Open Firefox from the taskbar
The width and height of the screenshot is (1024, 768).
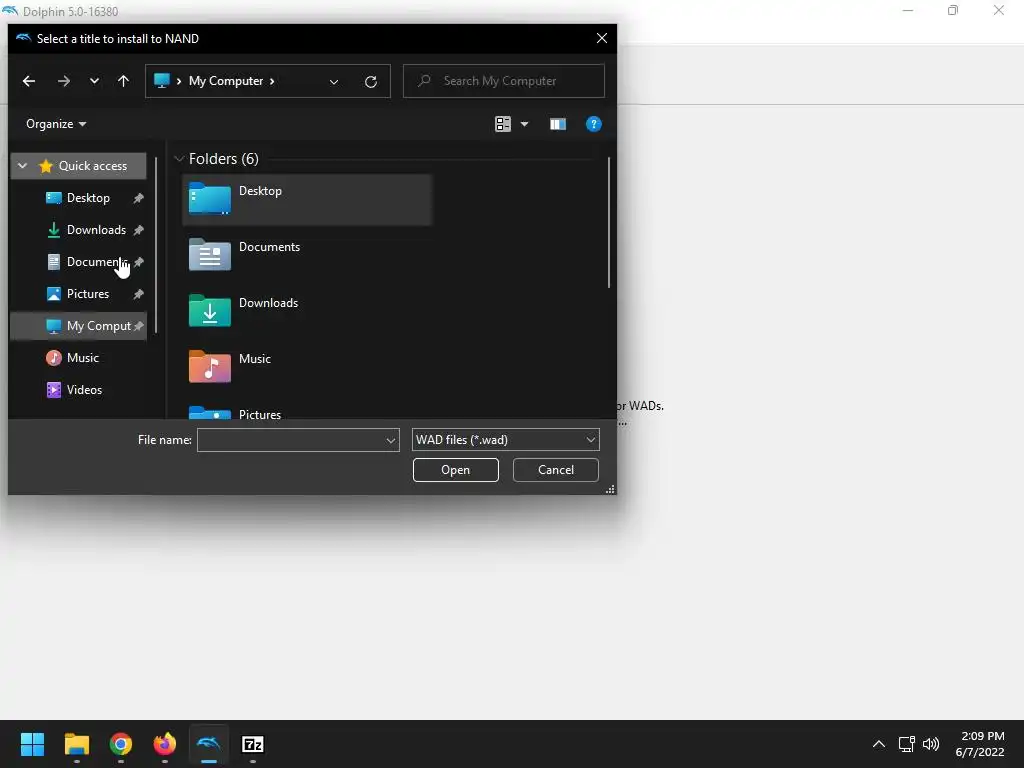(165, 744)
